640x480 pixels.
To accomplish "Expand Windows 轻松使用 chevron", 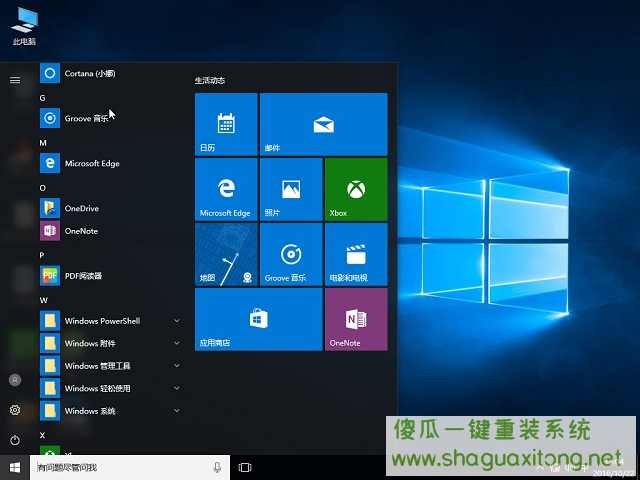I will (x=177, y=388).
